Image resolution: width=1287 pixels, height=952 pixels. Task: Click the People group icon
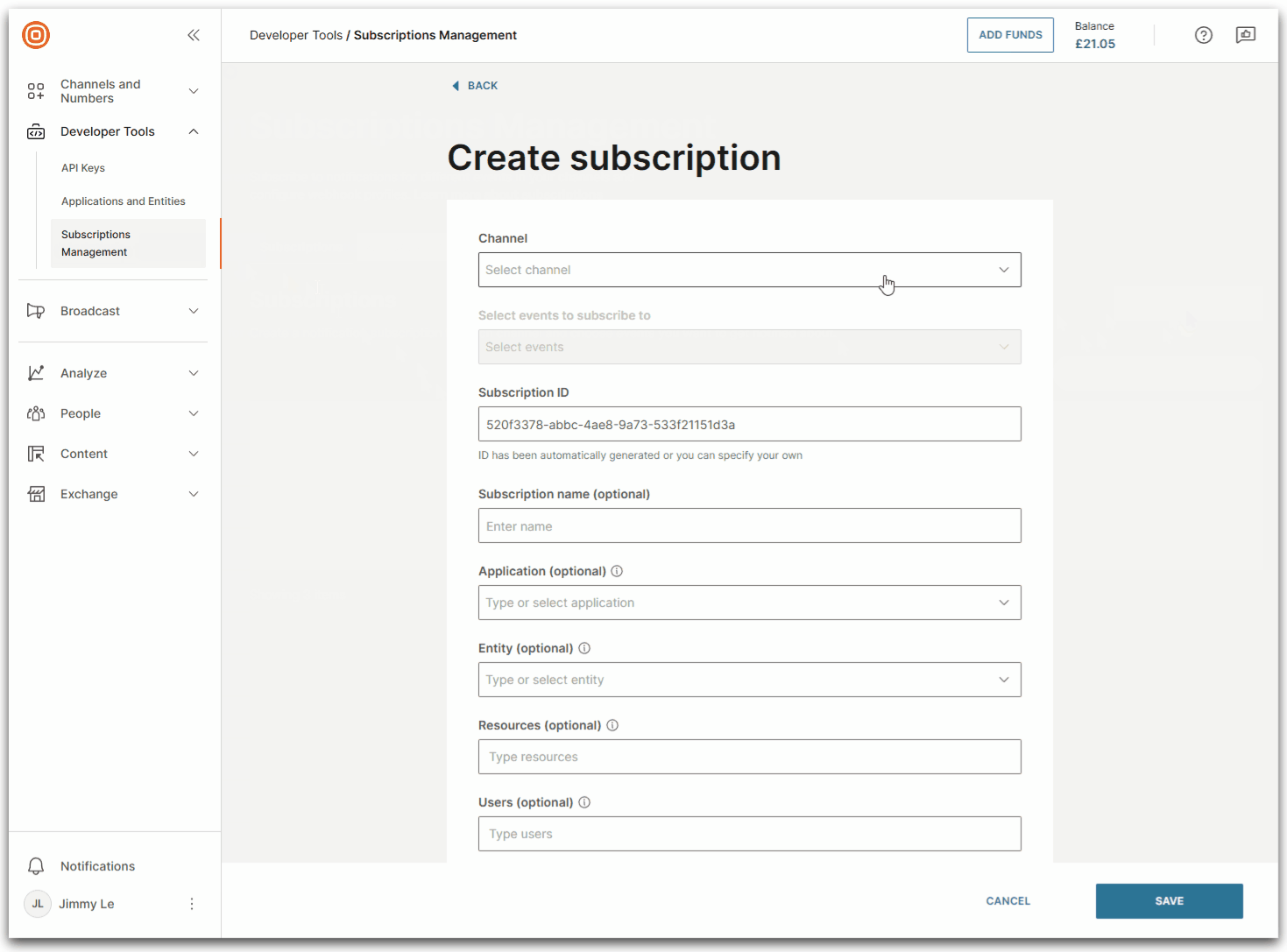pos(36,413)
